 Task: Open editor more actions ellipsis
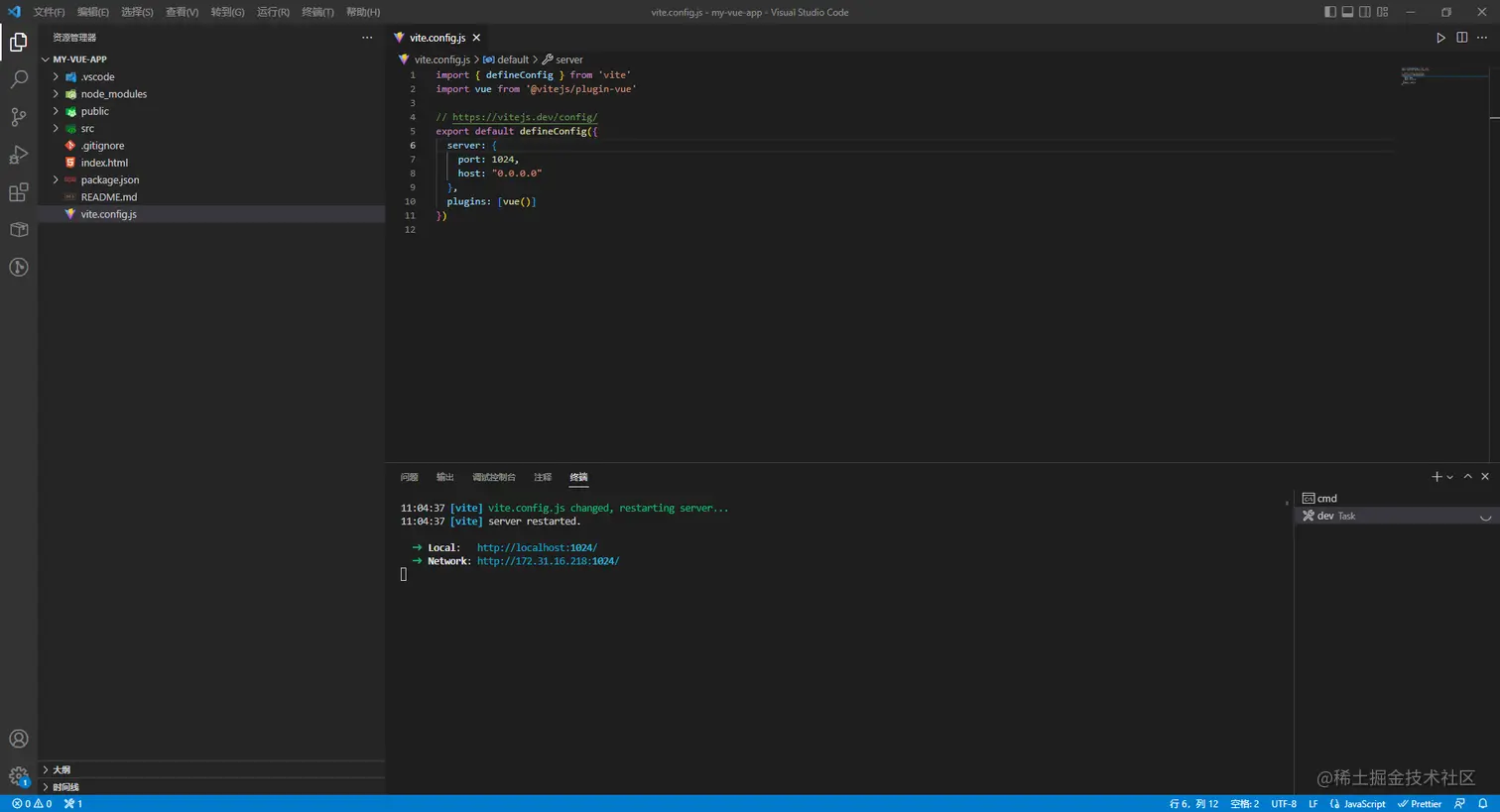pos(1482,38)
